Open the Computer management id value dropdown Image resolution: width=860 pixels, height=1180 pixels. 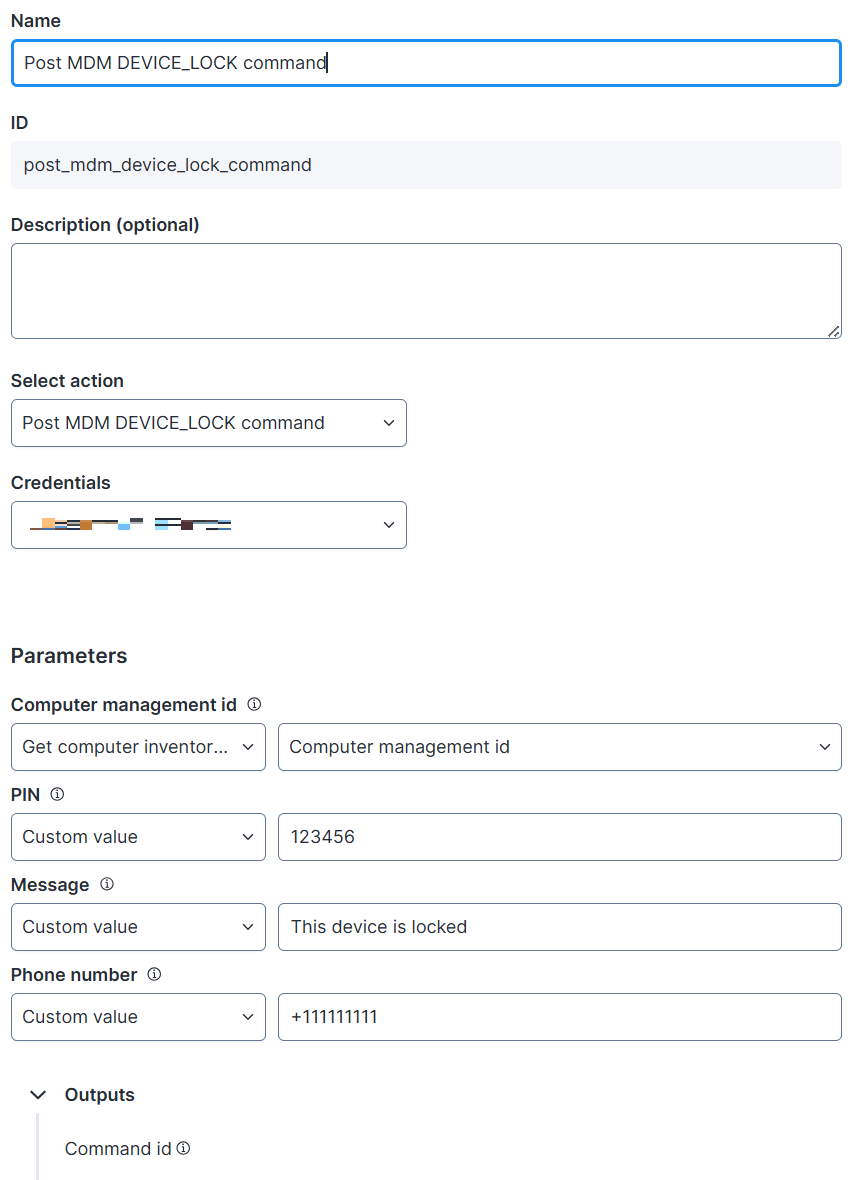click(559, 747)
